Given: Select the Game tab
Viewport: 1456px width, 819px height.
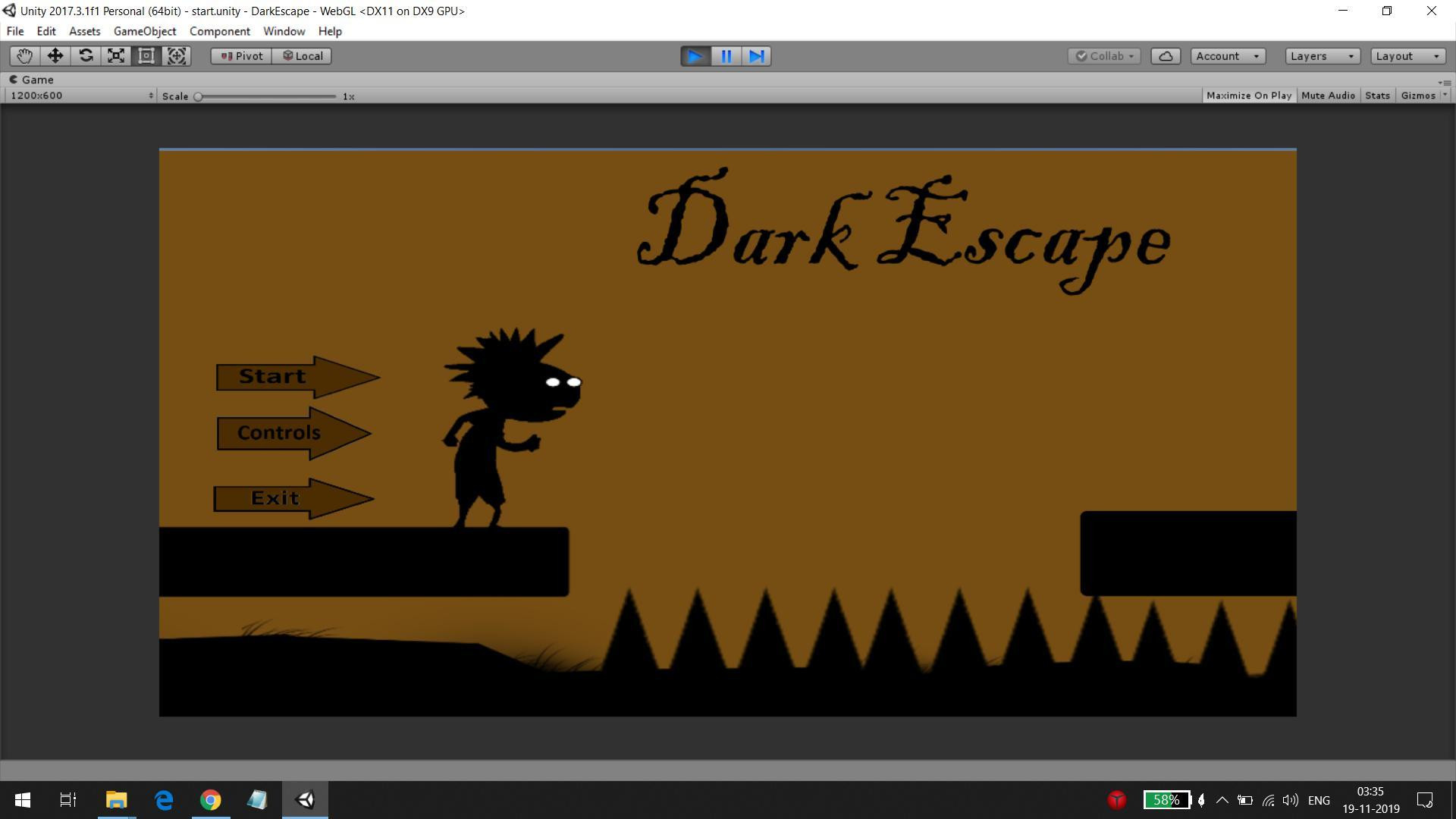Looking at the screenshot, I should (31, 80).
